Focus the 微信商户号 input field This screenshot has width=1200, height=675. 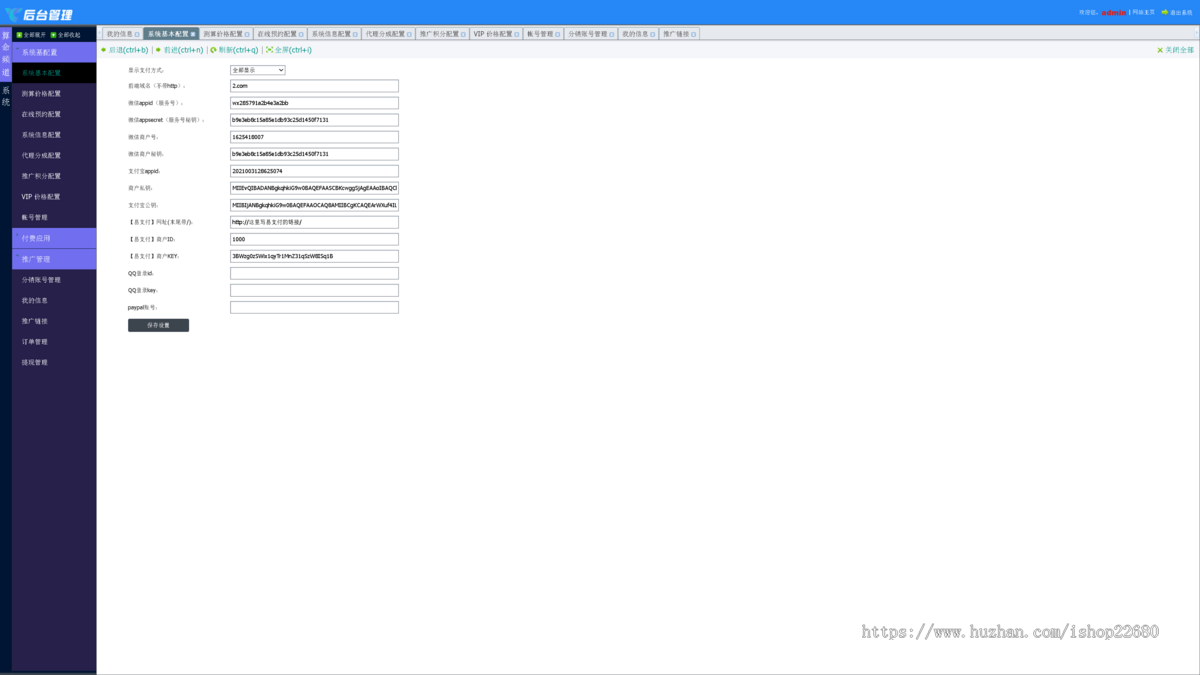pyautogui.click(x=314, y=137)
